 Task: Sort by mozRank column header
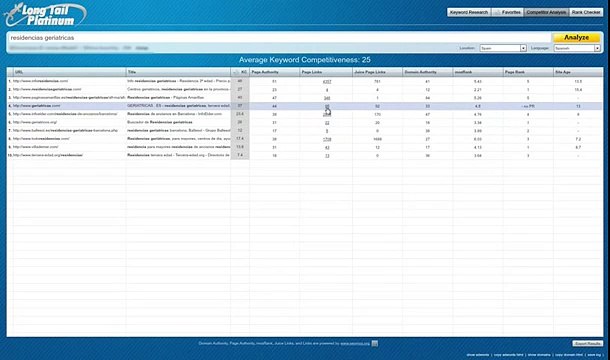[478, 72]
